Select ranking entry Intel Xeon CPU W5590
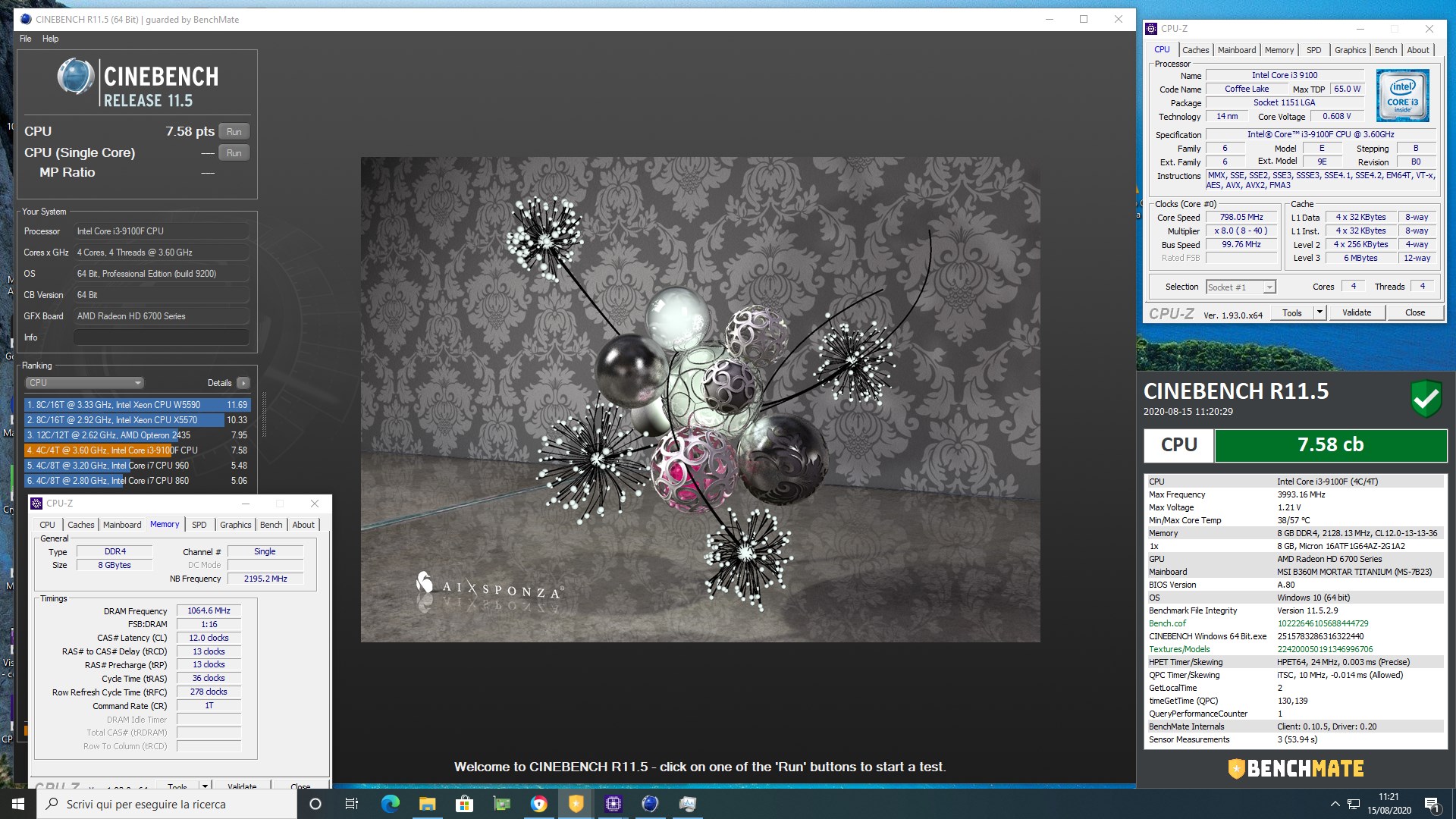This screenshot has height=819, width=1456. [x=136, y=405]
